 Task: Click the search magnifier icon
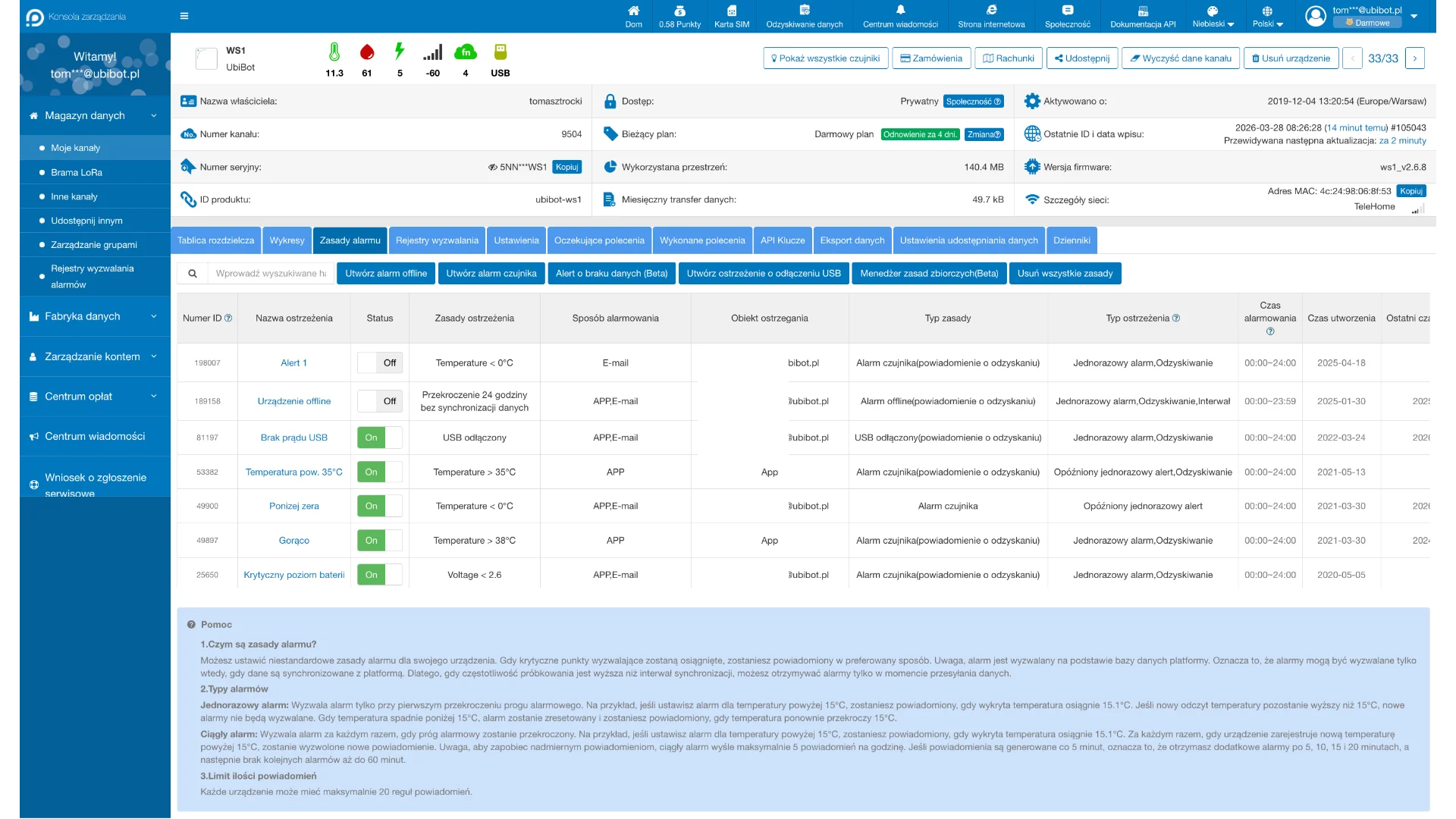(x=193, y=274)
